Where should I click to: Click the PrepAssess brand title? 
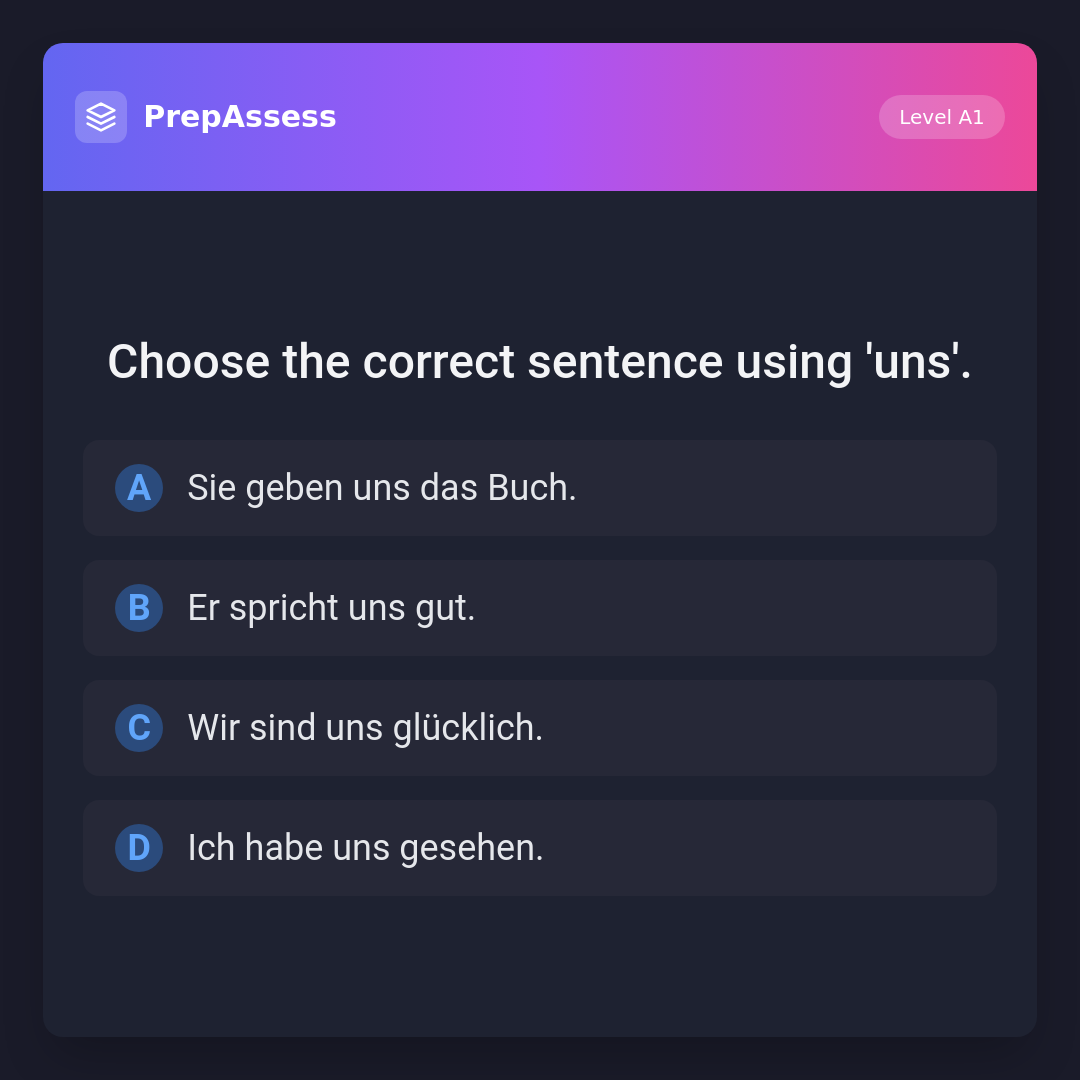[240, 117]
